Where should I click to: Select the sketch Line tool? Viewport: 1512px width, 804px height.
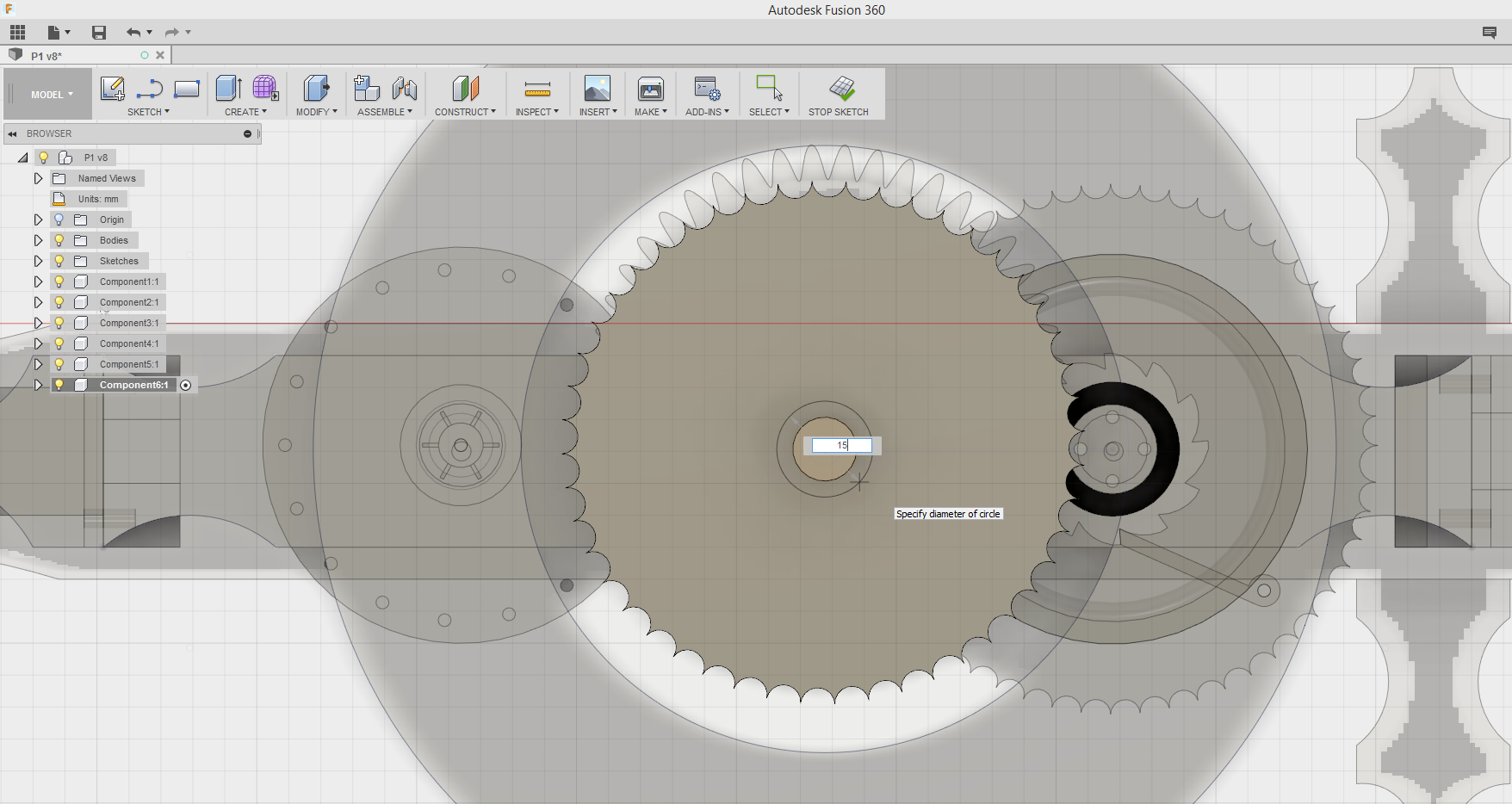150,88
